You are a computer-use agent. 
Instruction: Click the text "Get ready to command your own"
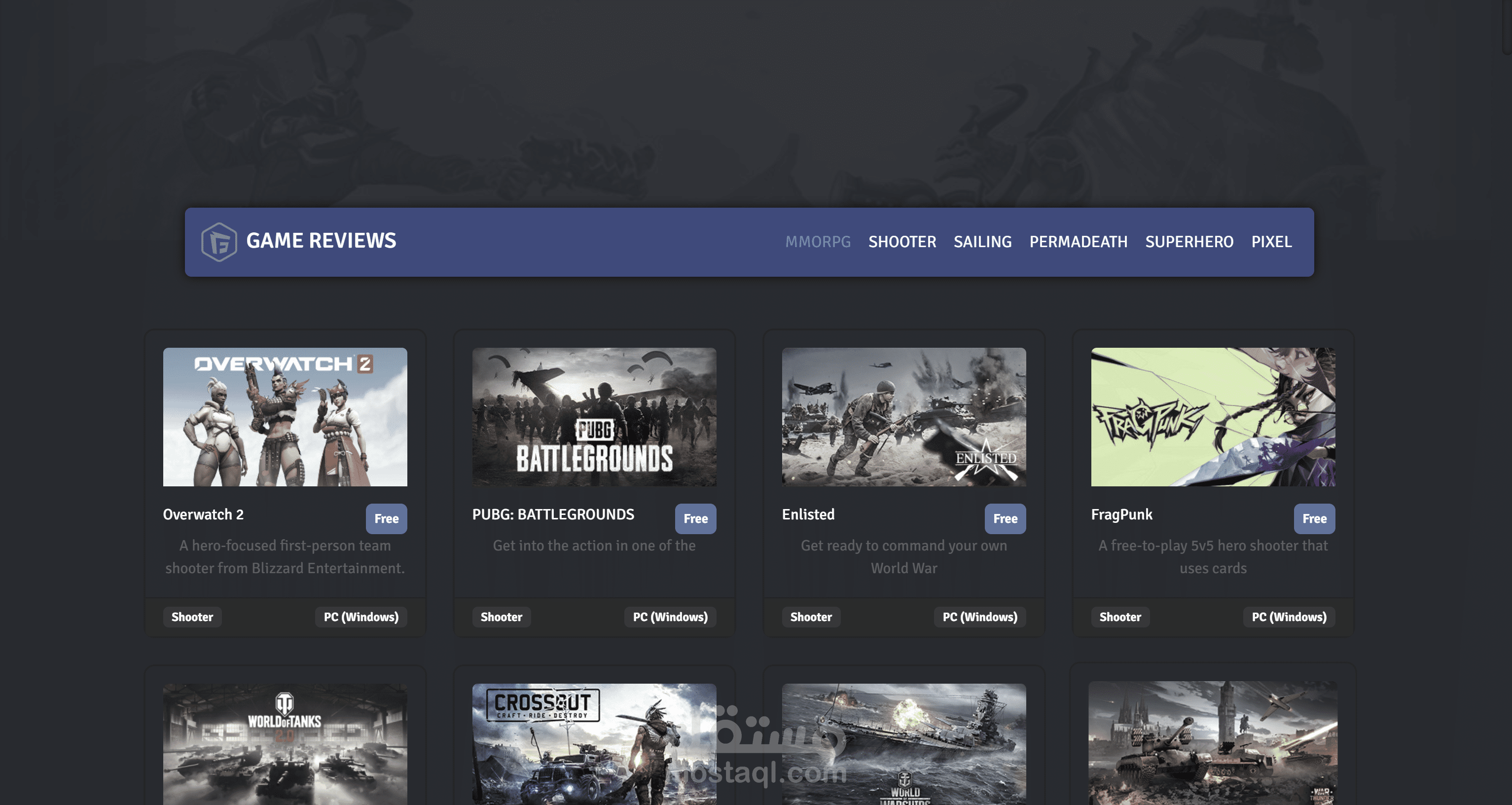[904, 546]
